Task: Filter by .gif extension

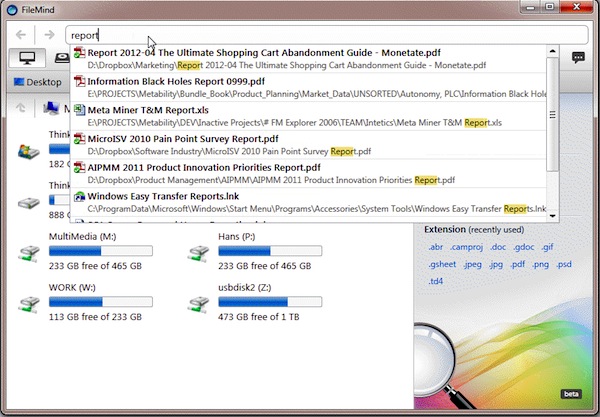Action: (547, 247)
